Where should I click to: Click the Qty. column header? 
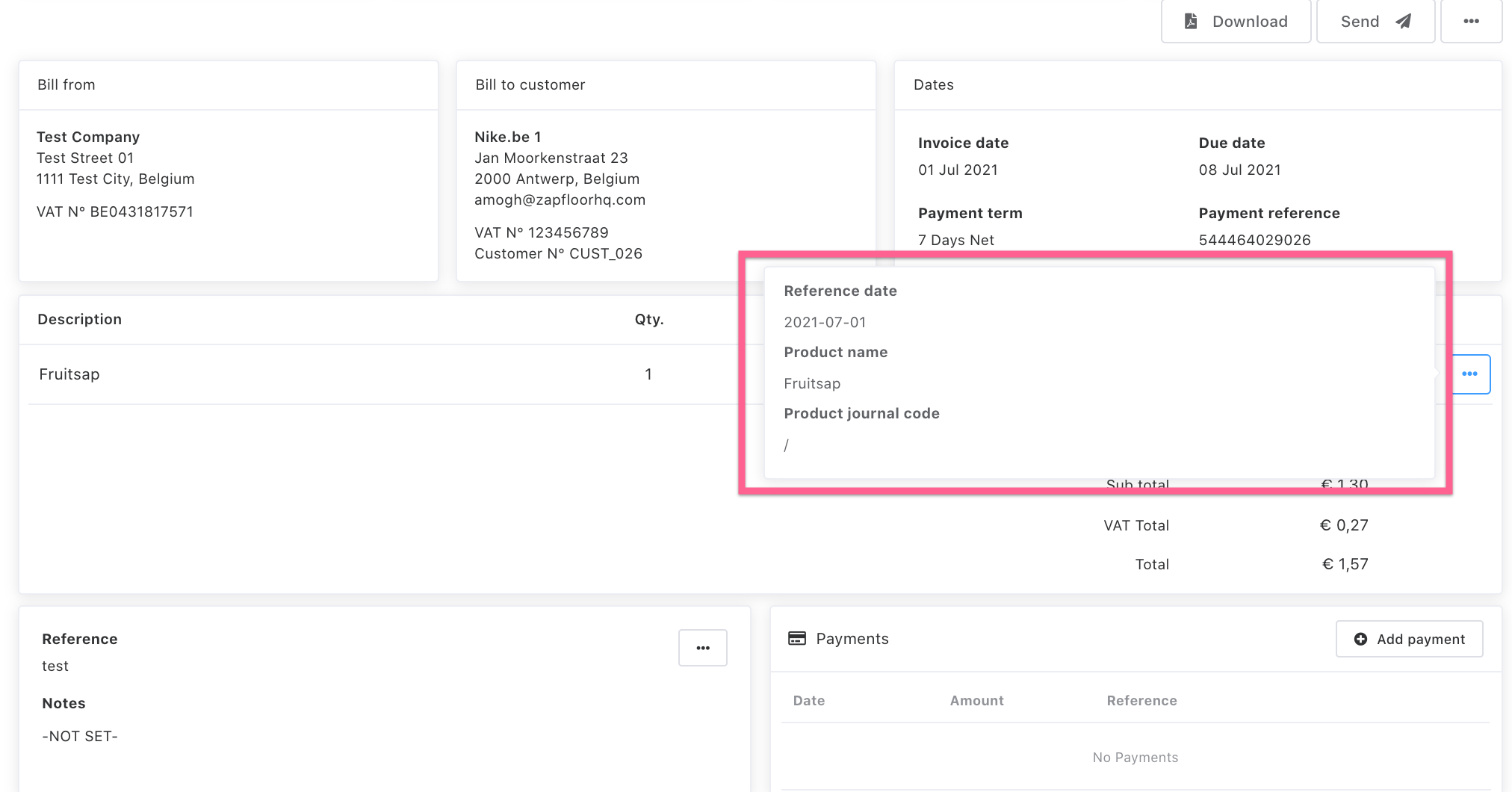[x=648, y=319]
